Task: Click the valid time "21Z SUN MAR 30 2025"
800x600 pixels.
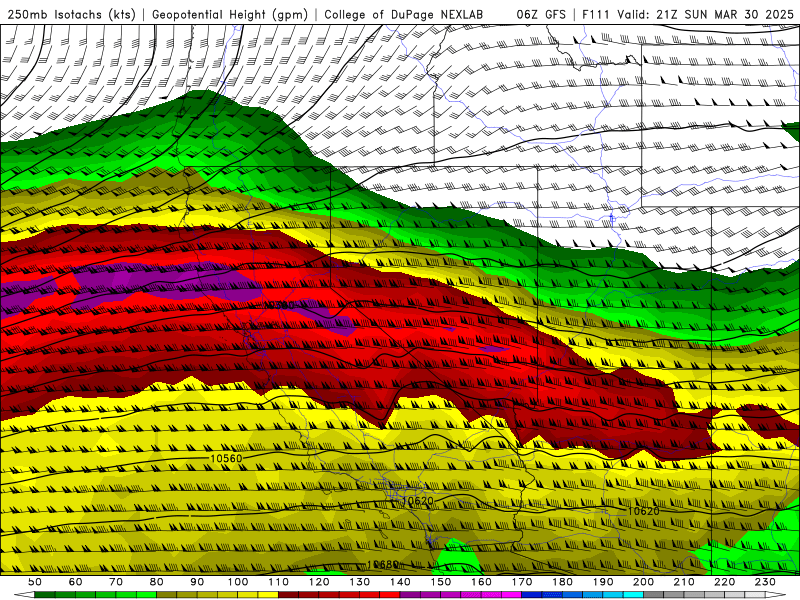Action: point(725,14)
